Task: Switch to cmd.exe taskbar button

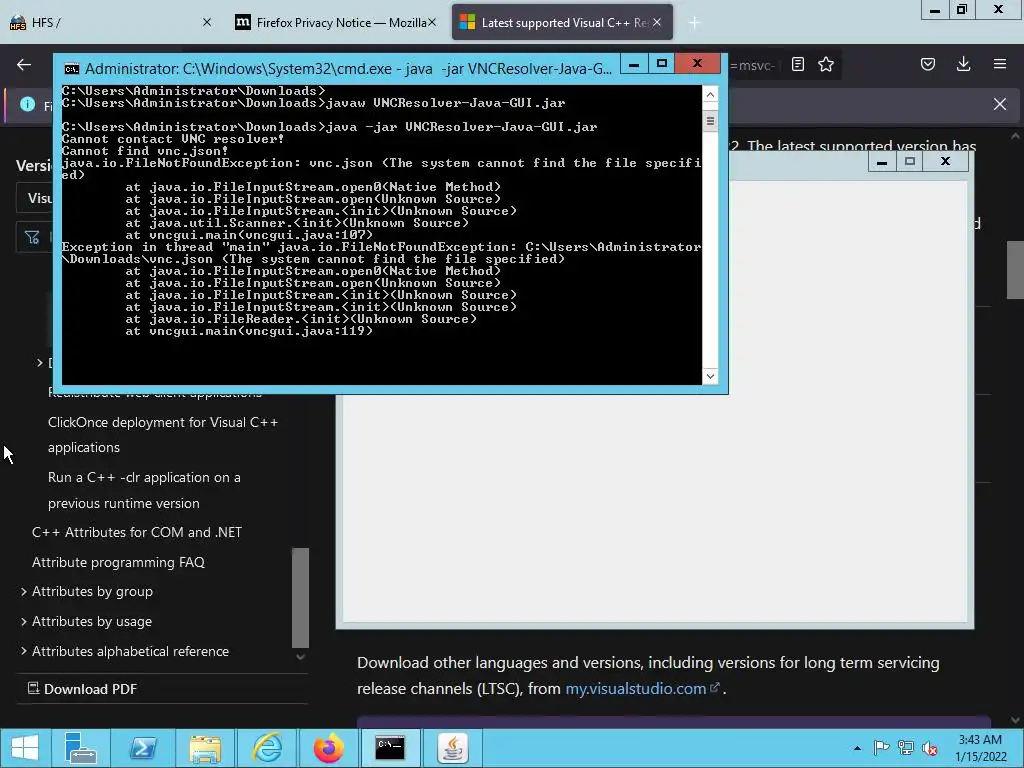Action: (x=390, y=748)
